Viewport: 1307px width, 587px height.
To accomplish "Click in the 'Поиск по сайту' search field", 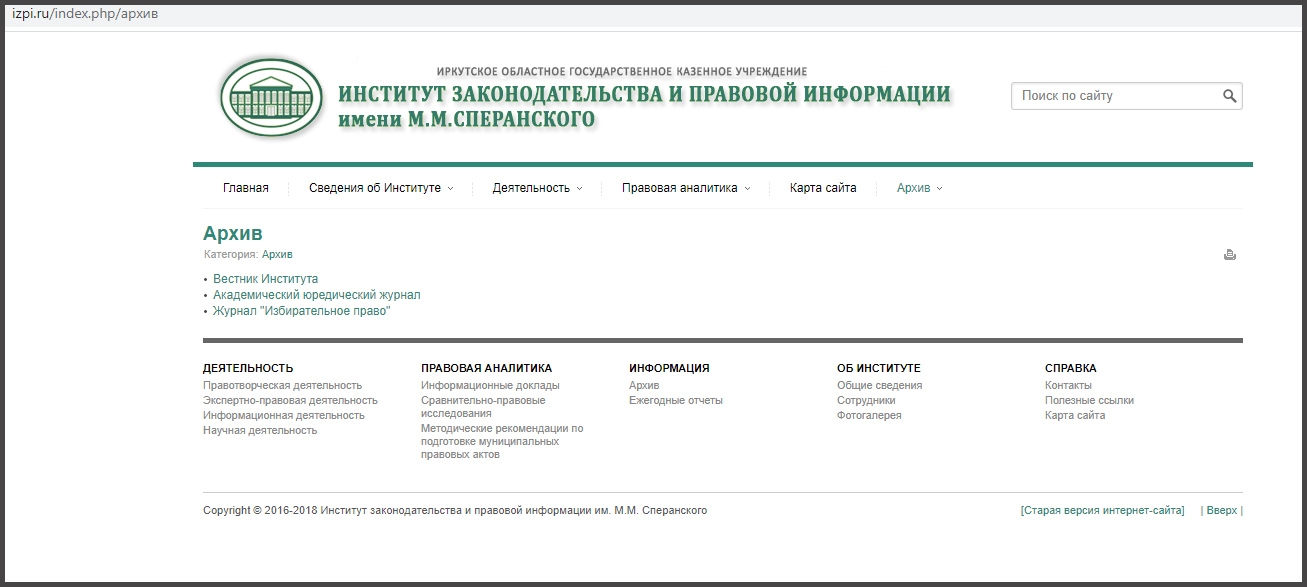I will tap(1114, 96).
